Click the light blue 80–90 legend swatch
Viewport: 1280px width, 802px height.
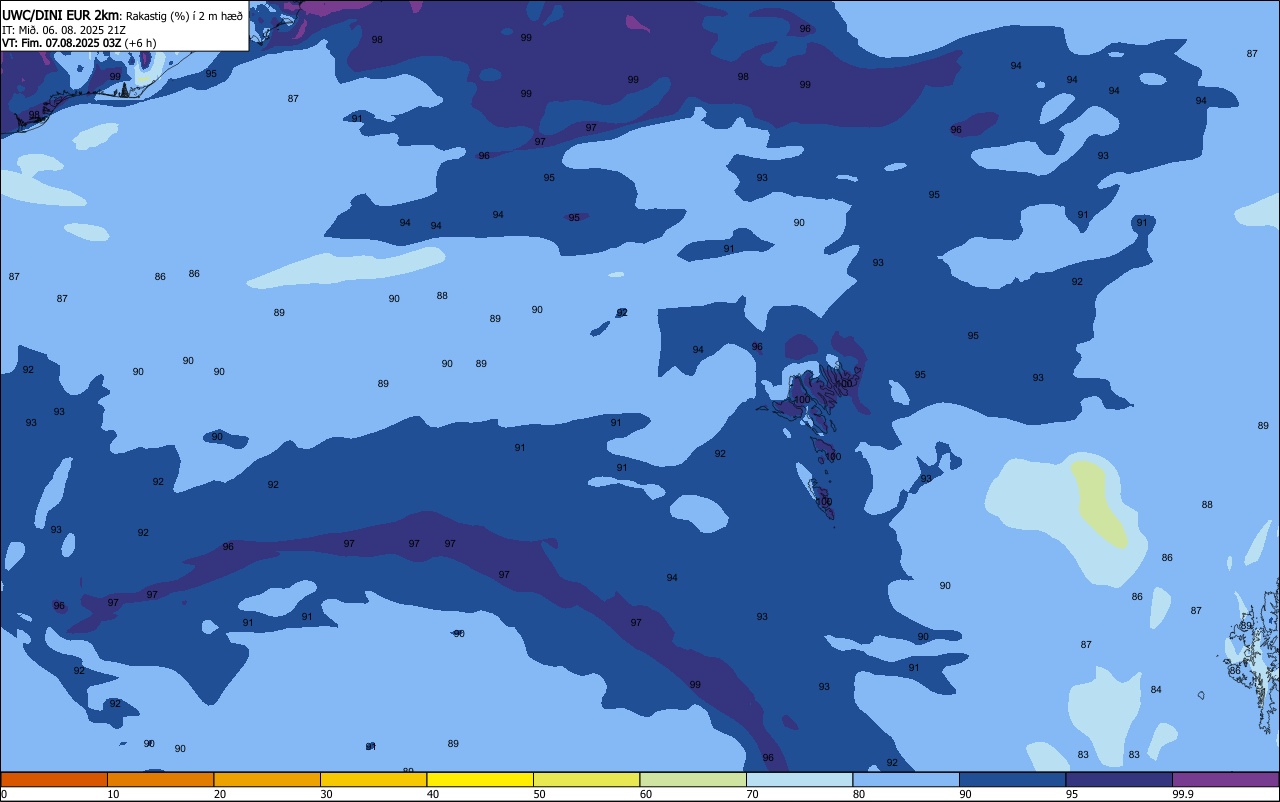coord(906,779)
